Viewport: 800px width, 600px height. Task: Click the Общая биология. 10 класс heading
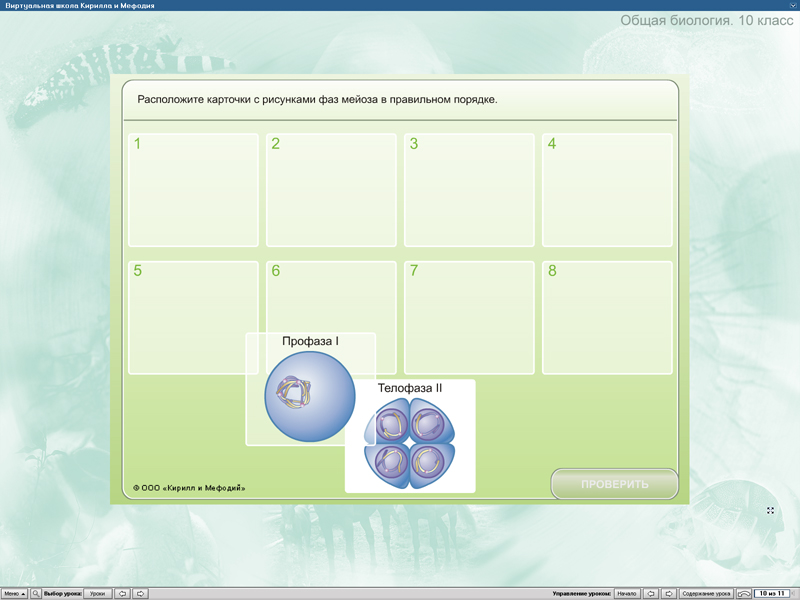tap(707, 20)
